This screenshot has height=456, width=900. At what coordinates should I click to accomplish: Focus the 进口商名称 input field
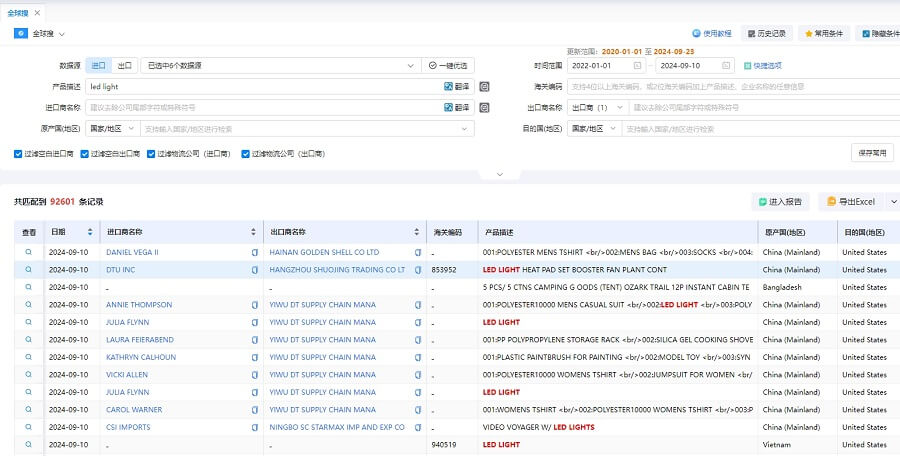pos(264,107)
